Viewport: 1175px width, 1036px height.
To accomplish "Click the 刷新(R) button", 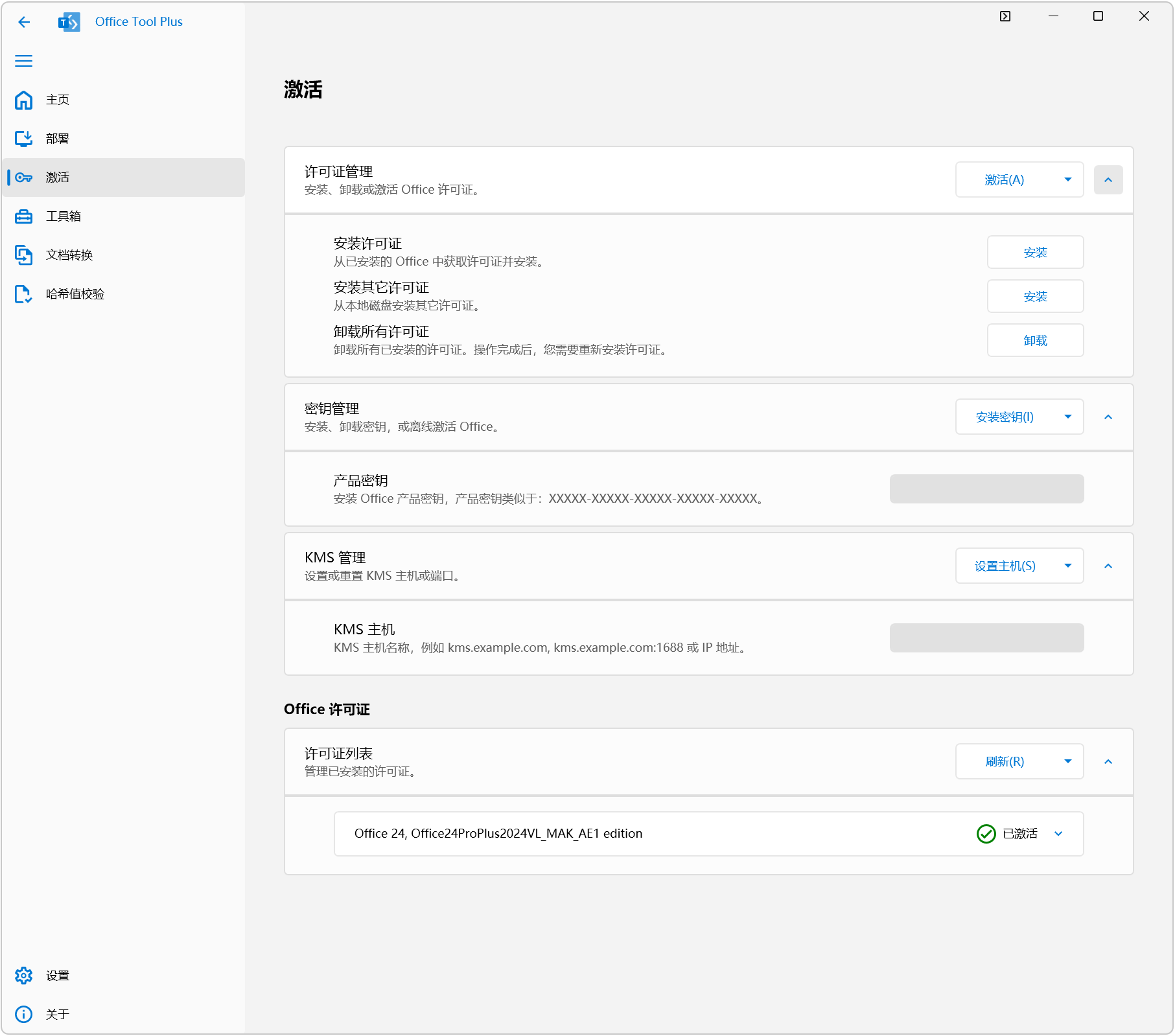I will tap(1004, 761).
